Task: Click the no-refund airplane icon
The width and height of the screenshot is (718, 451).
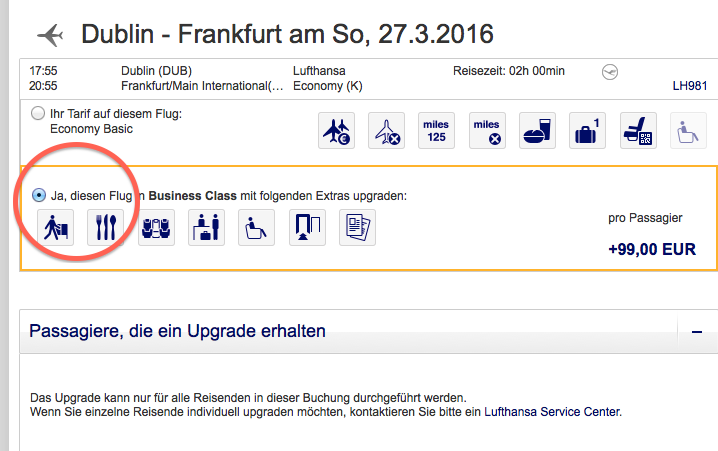Action: (x=386, y=130)
